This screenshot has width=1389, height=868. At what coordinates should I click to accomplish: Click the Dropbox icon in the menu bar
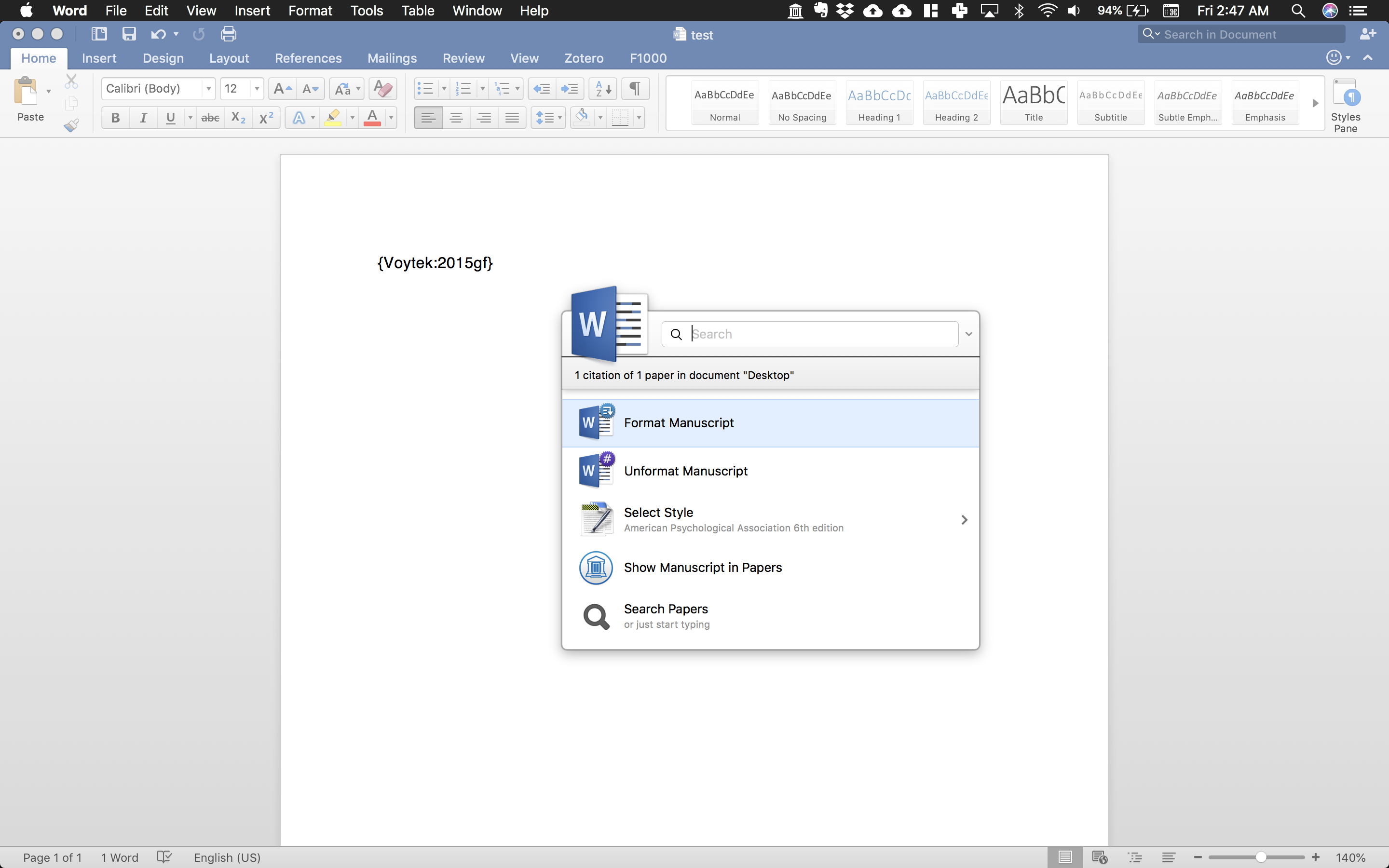tap(845, 11)
